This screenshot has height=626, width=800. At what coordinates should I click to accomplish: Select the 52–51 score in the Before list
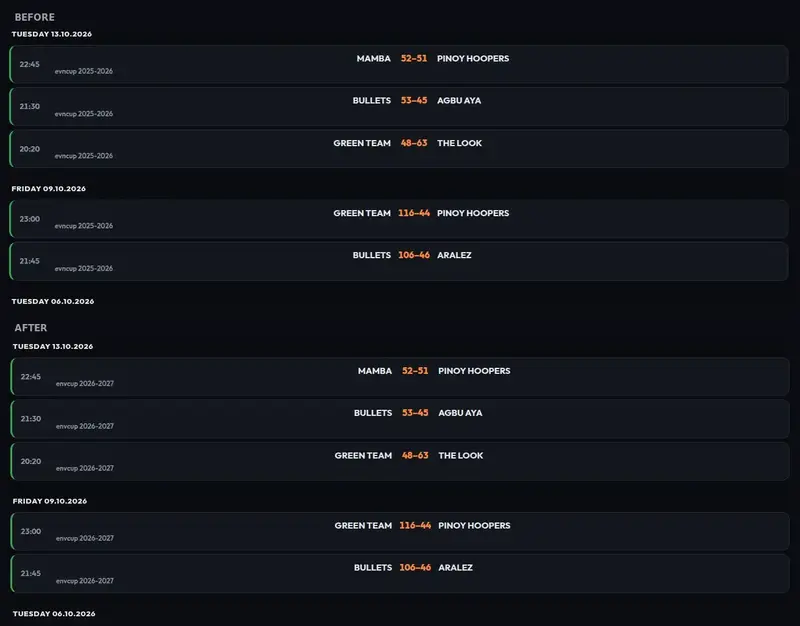[414, 59]
